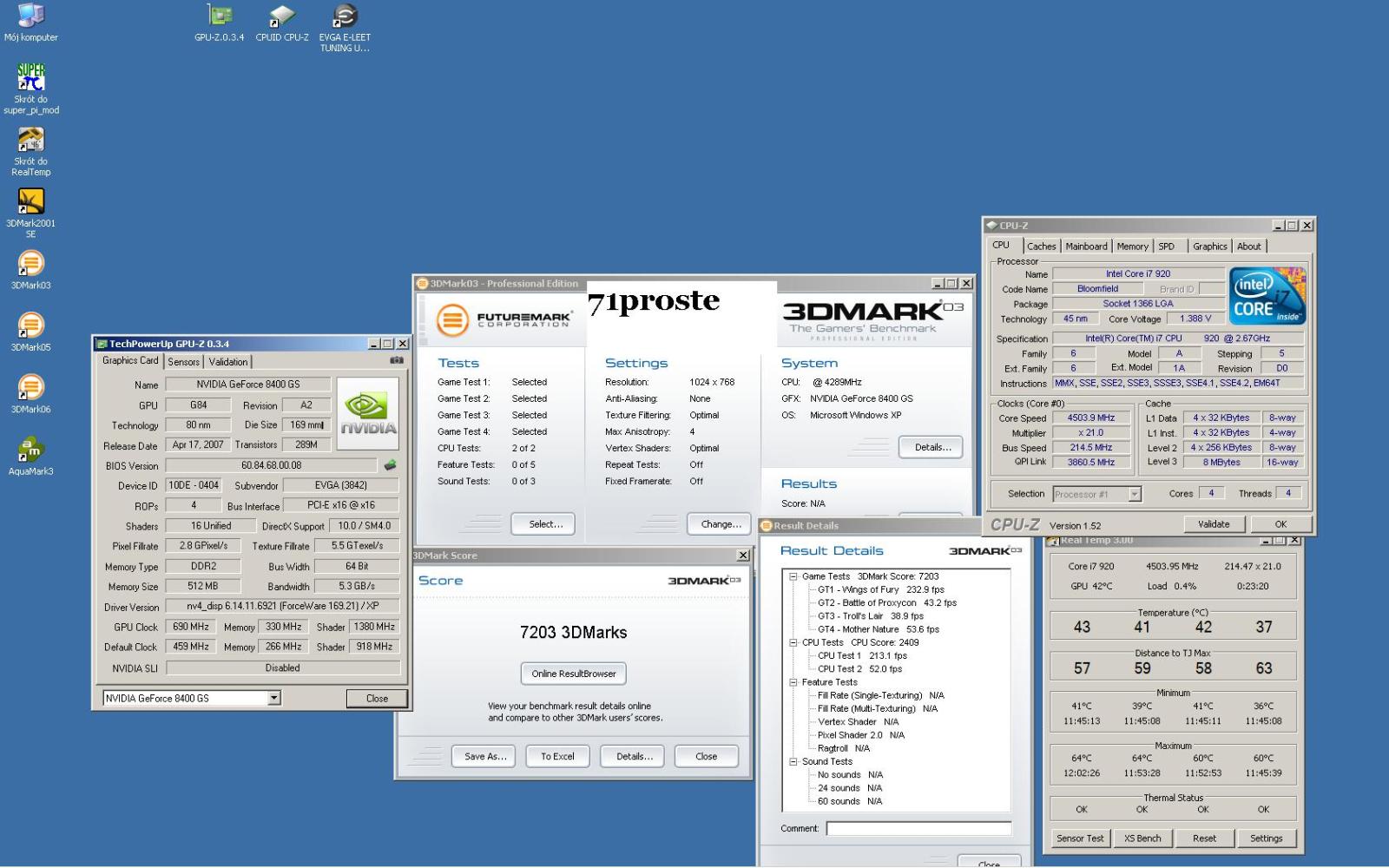Switch to GPU-Z Sensors tab
The height and width of the screenshot is (868, 1389).
tap(183, 362)
